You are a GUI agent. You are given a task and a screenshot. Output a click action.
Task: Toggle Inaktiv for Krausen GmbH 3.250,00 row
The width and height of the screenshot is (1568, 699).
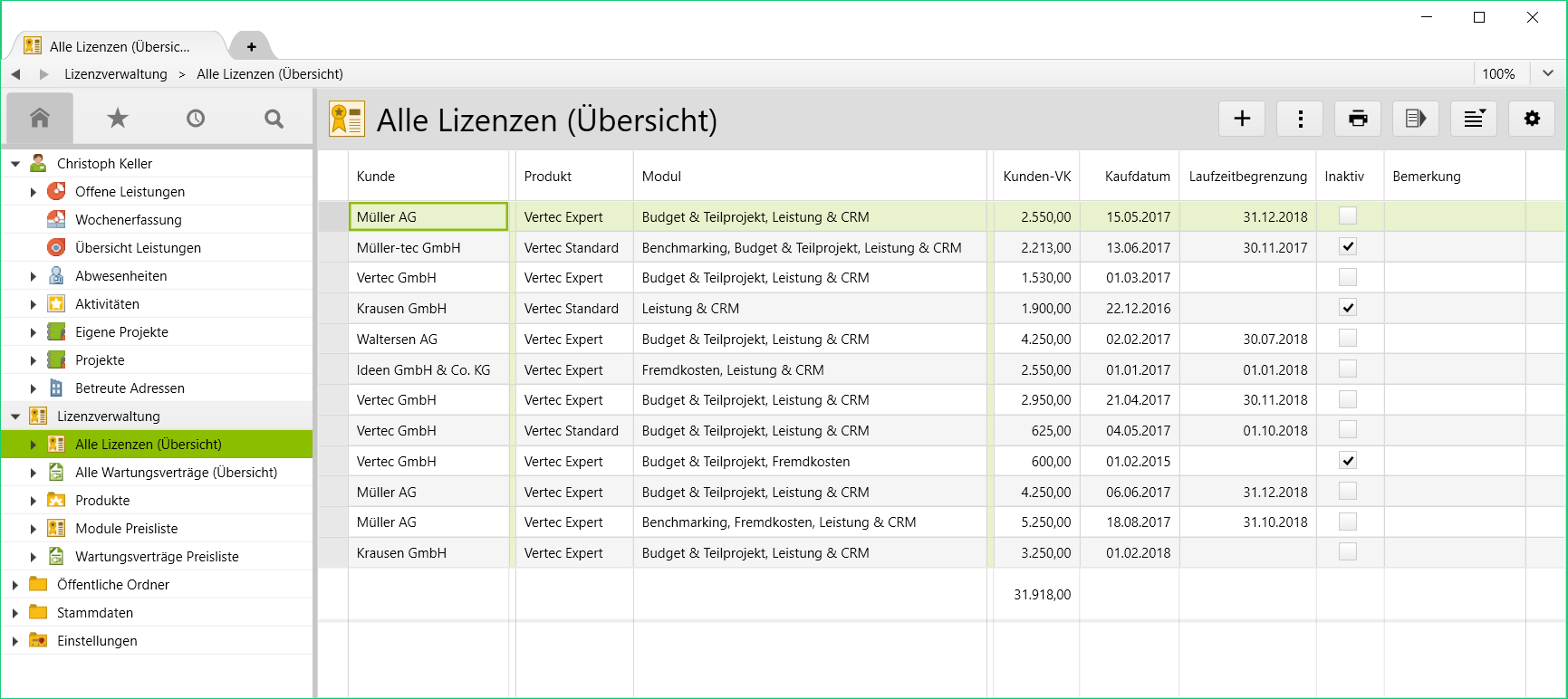(1348, 551)
